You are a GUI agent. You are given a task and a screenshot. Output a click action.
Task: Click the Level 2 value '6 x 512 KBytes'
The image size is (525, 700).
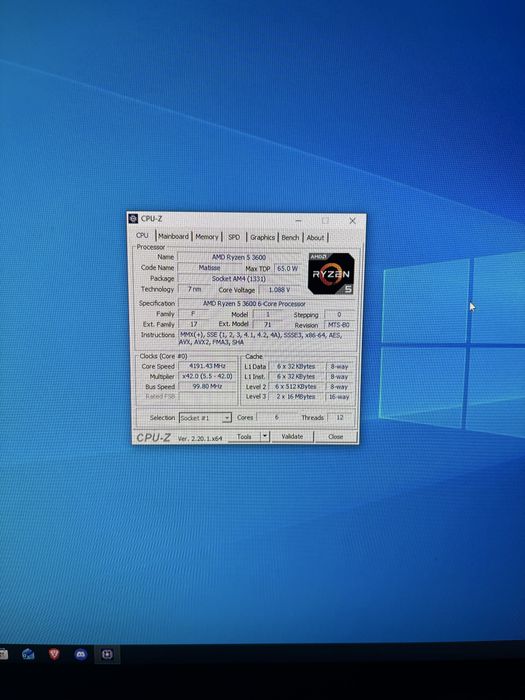296,387
